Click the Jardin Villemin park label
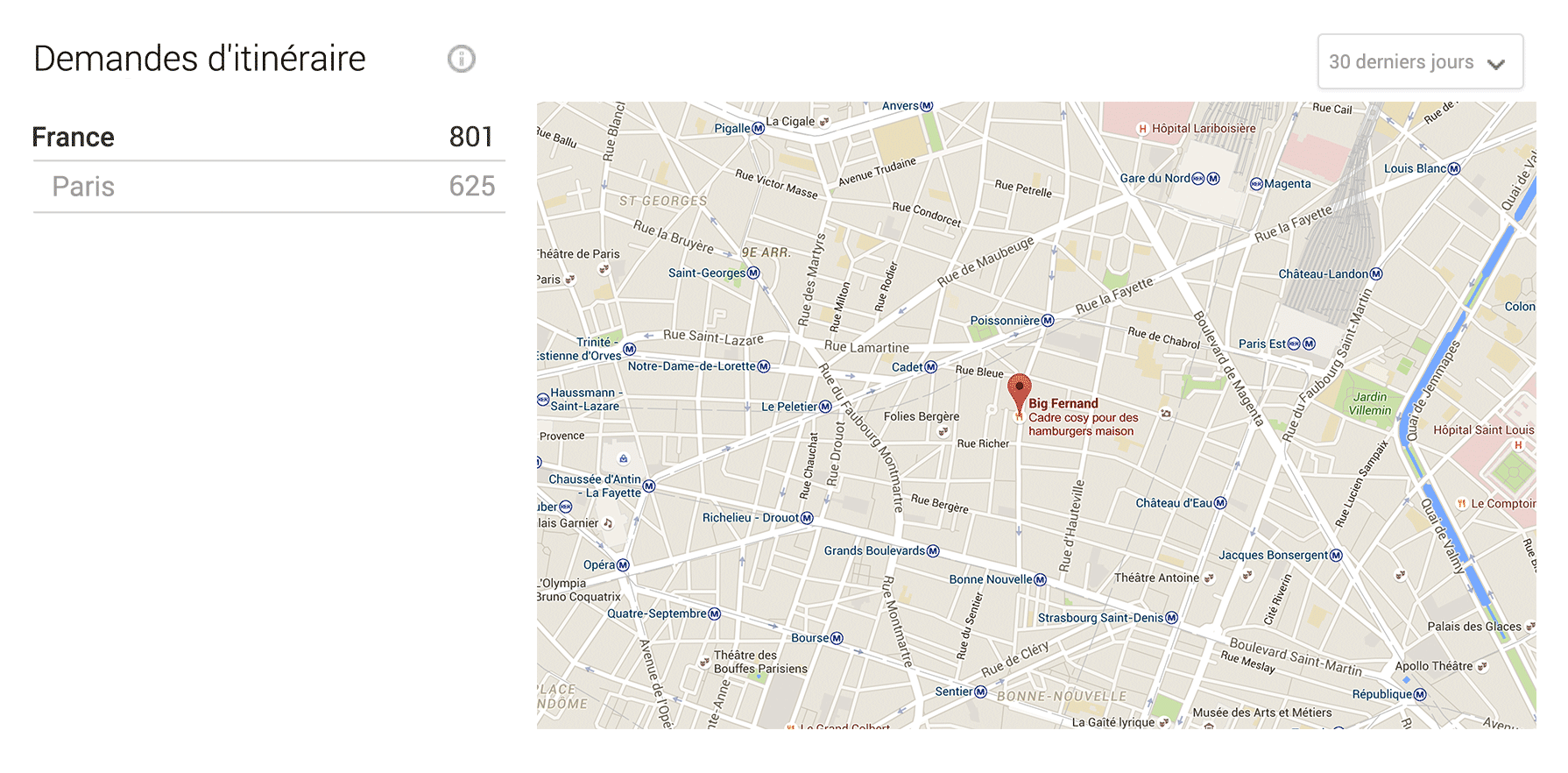 point(1370,403)
